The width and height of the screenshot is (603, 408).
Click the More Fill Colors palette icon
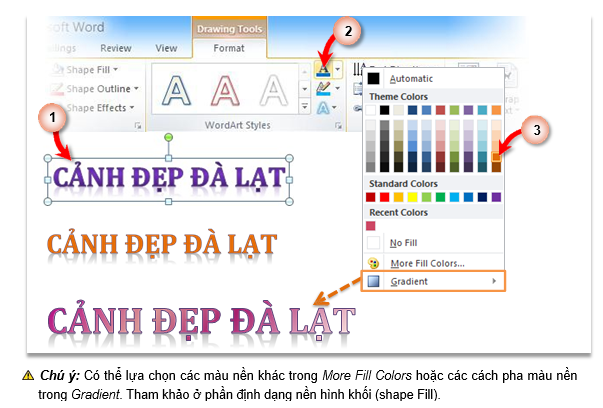pyautogui.click(x=374, y=263)
